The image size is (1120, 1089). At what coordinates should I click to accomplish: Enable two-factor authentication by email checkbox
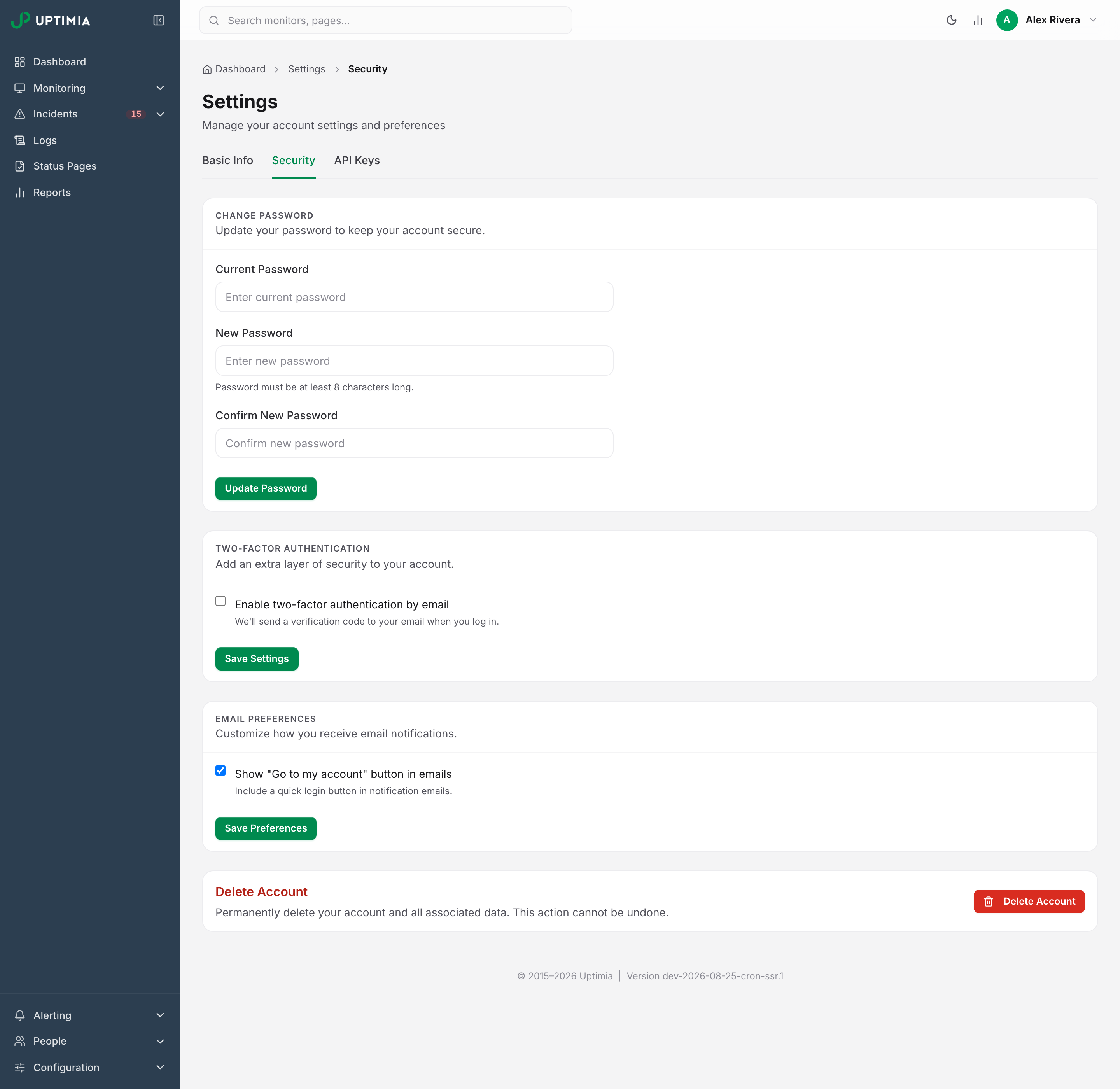point(221,601)
